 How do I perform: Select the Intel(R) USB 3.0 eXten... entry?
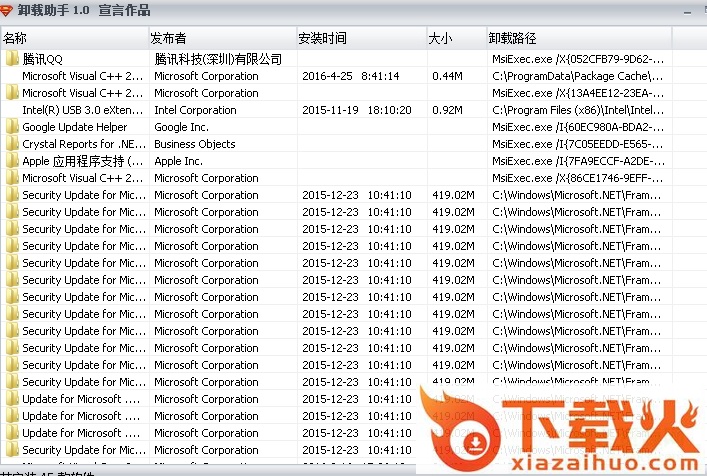[83, 110]
